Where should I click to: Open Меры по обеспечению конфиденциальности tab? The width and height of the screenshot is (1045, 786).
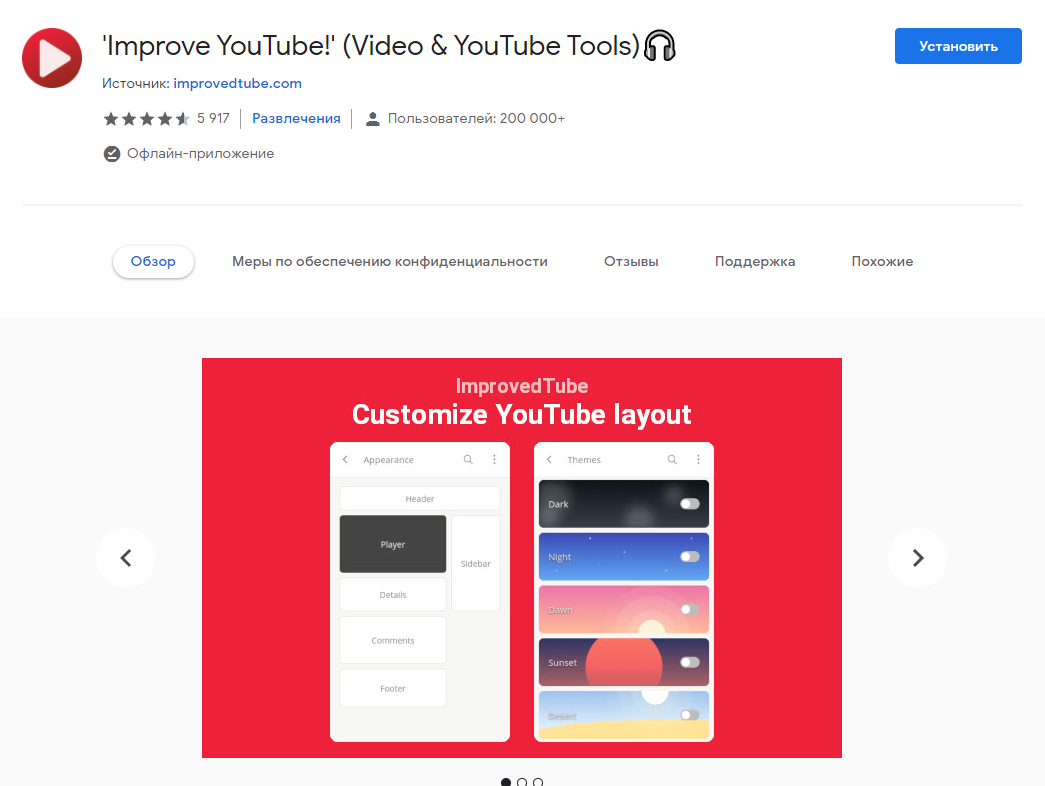pos(390,261)
